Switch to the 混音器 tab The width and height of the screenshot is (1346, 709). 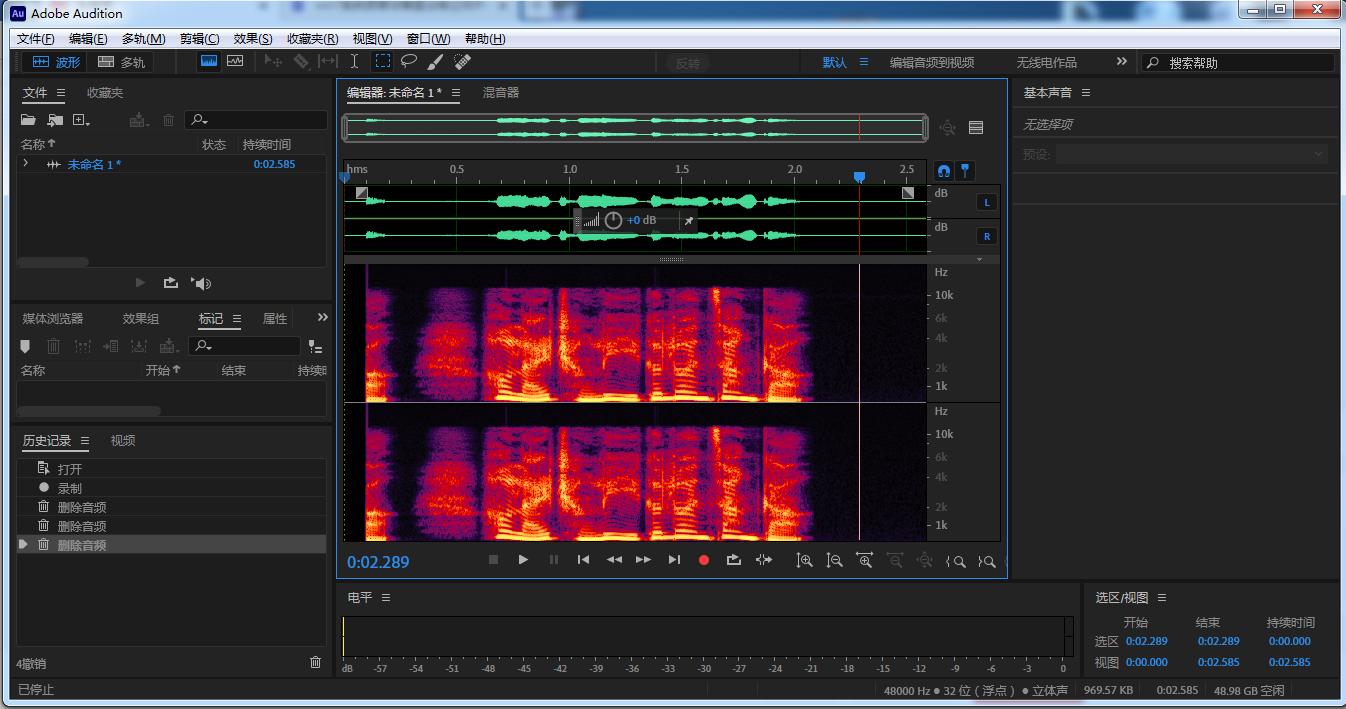(x=501, y=93)
